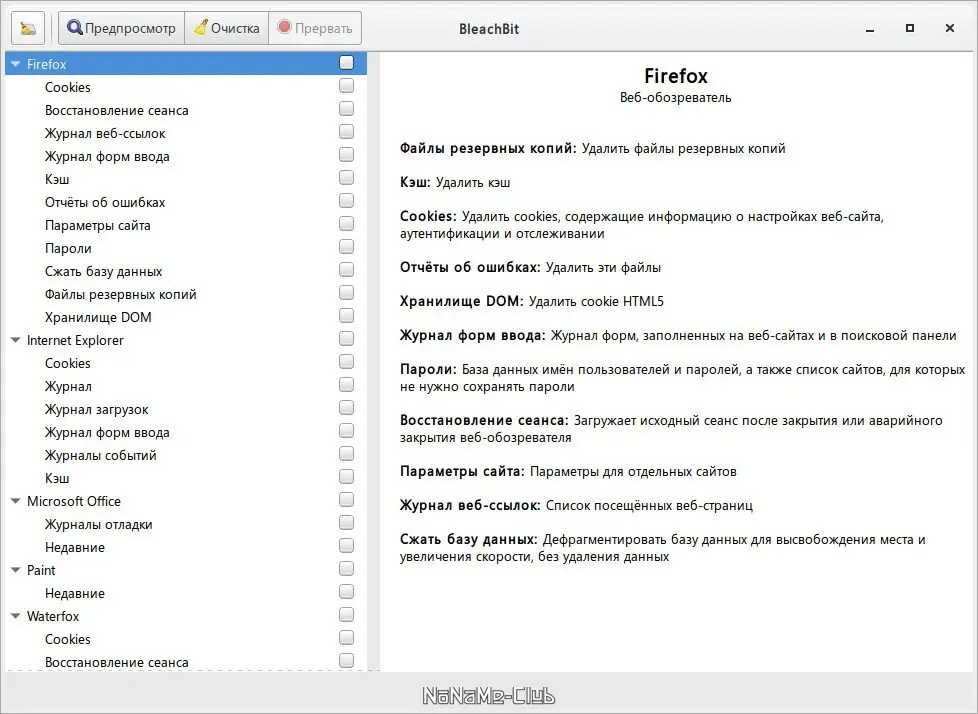Select the Microsoft Office row

pyautogui.click(x=186, y=501)
